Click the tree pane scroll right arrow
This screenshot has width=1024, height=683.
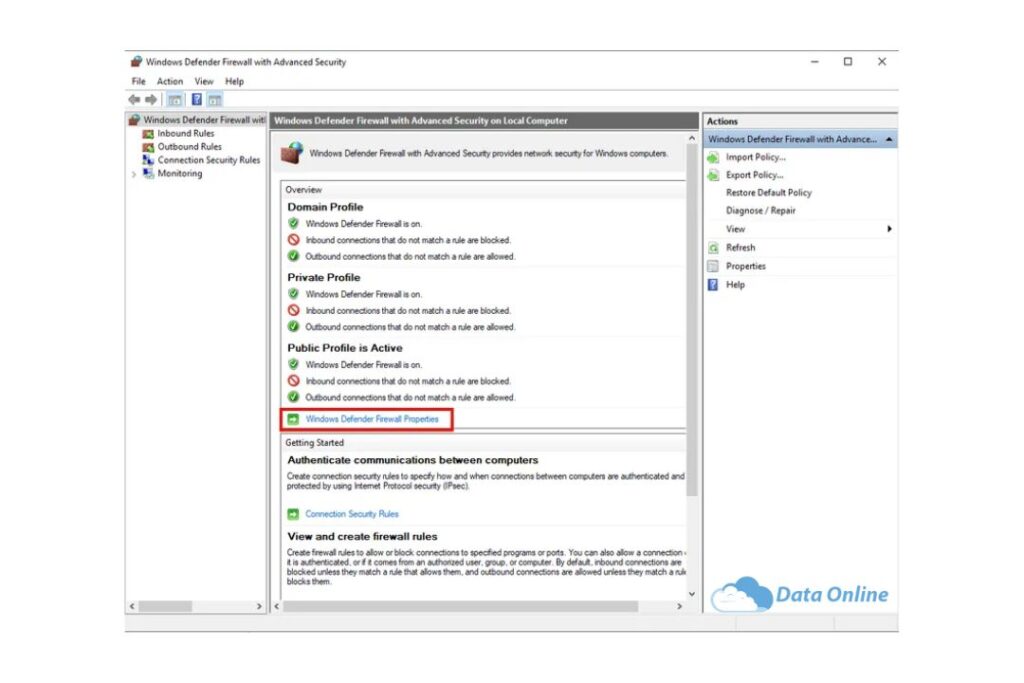click(x=259, y=607)
